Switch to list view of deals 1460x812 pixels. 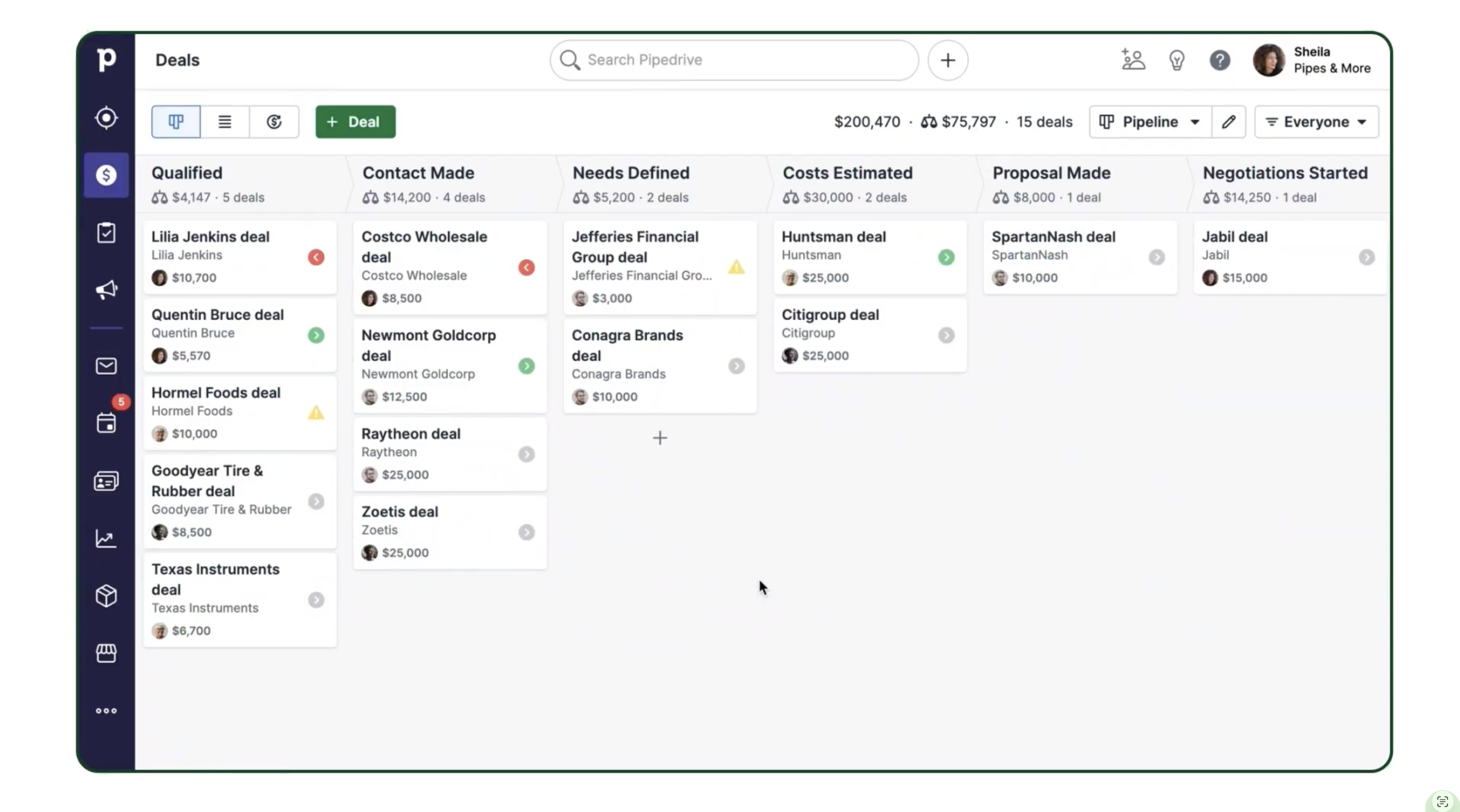225,121
